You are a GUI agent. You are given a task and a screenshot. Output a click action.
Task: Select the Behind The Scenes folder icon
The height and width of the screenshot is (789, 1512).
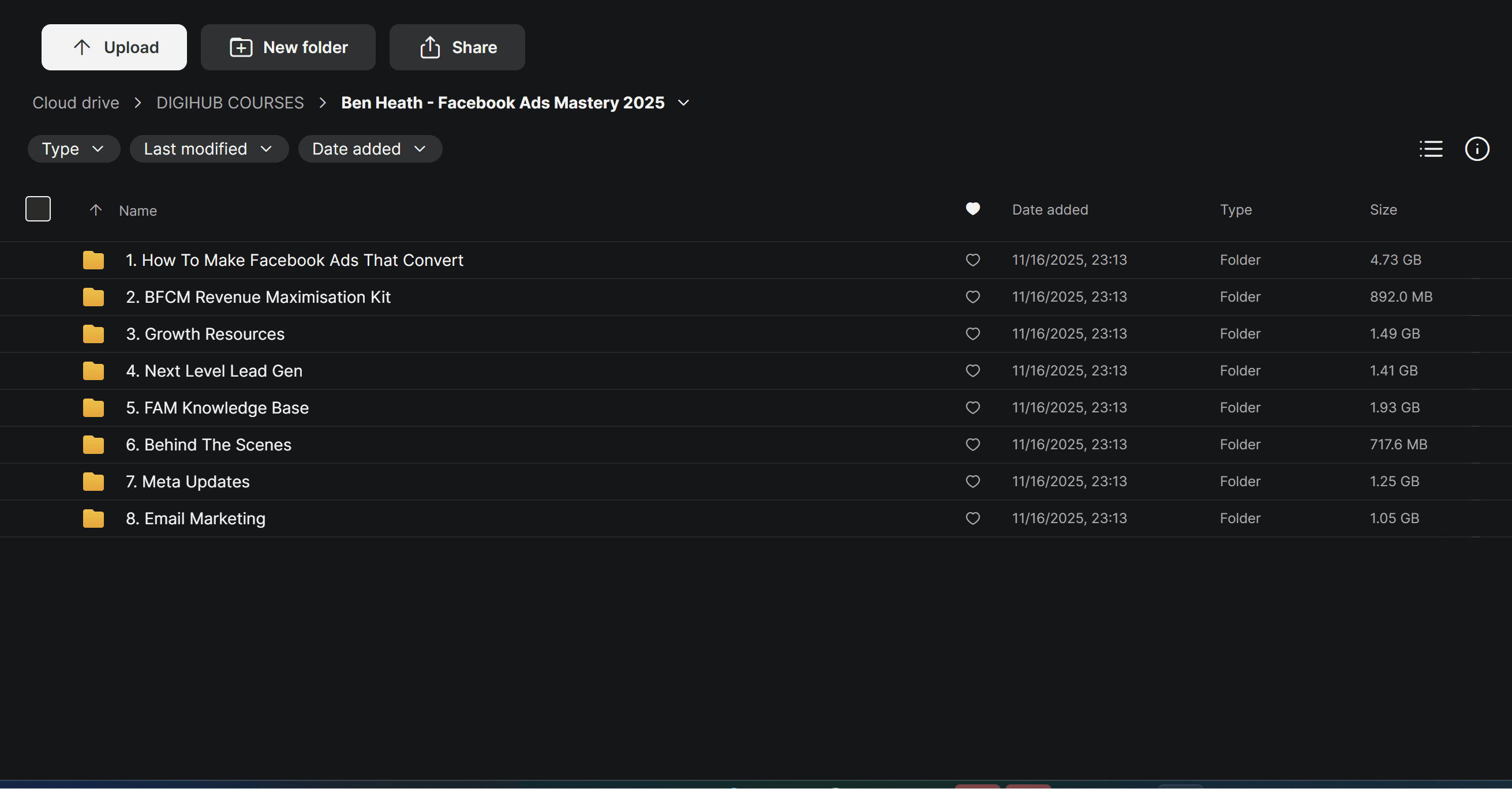point(93,445)
